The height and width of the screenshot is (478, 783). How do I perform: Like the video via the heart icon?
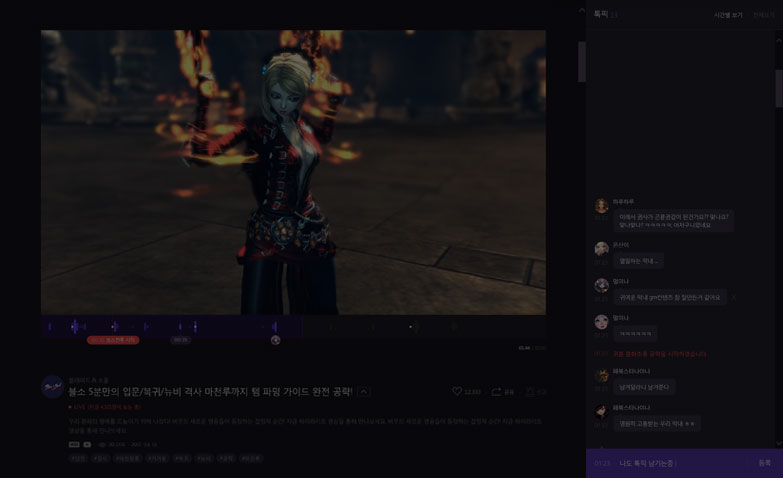pos(456,392)
